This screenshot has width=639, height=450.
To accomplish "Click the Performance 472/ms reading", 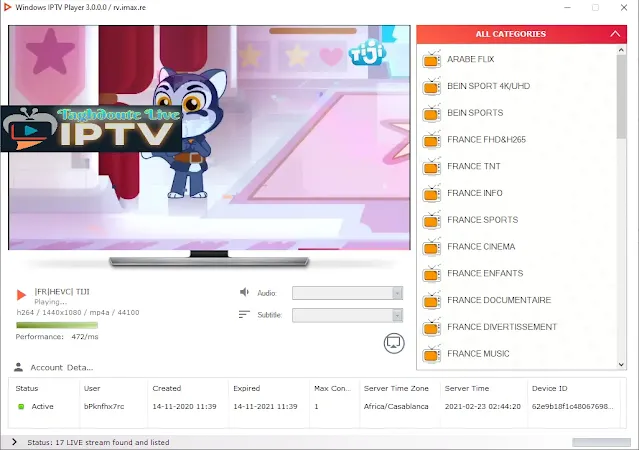I will [57, 337].
